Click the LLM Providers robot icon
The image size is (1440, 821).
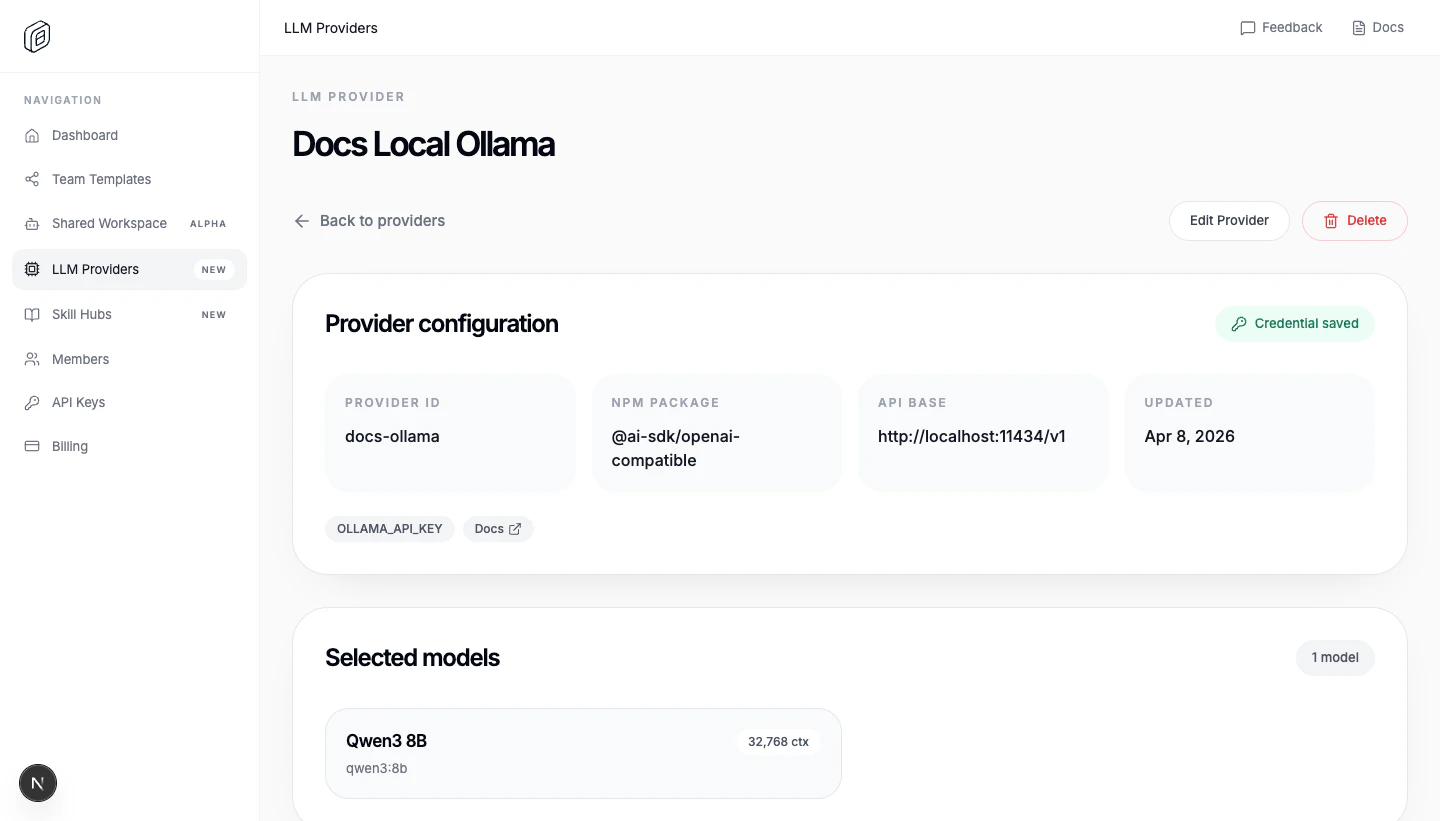pyautogui.click(x=31, y=269)
